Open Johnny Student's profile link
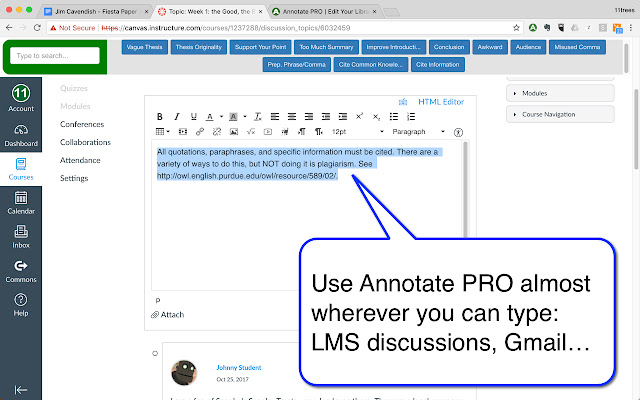Image resolution: width=640 pixels, height=400 pixels. click(239, 367)
